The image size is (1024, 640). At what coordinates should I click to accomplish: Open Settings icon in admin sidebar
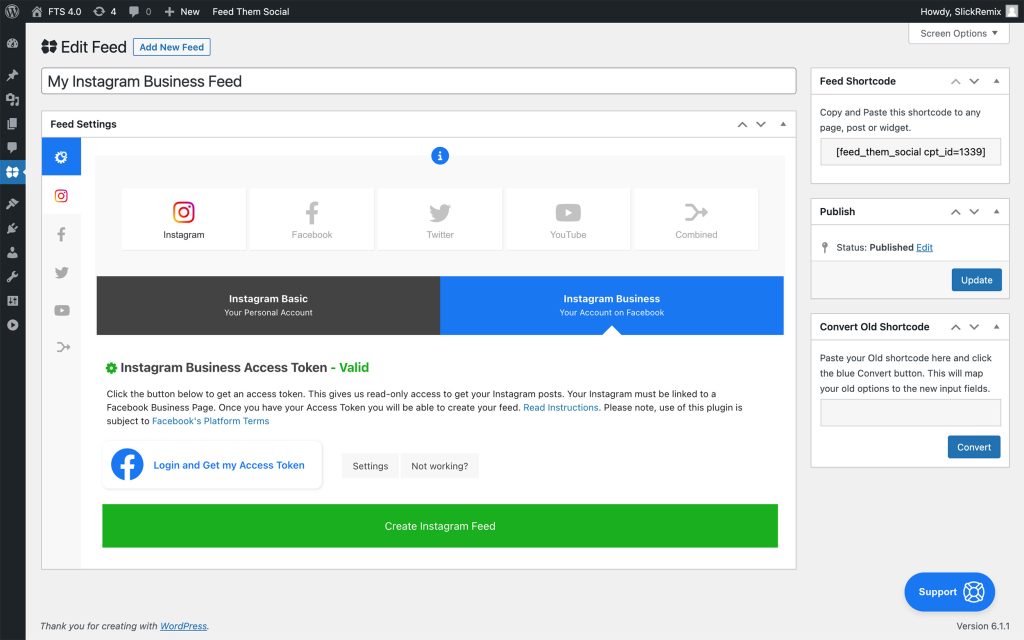[12, 301]
